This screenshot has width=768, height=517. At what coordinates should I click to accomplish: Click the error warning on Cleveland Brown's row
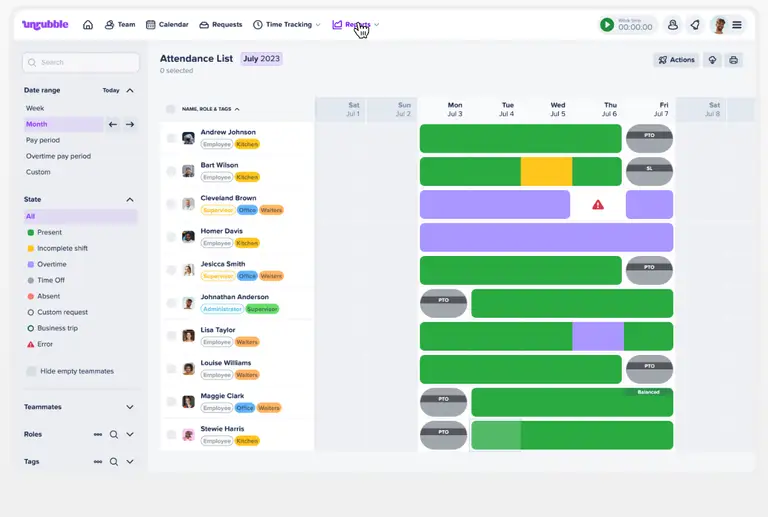[598, 205]
